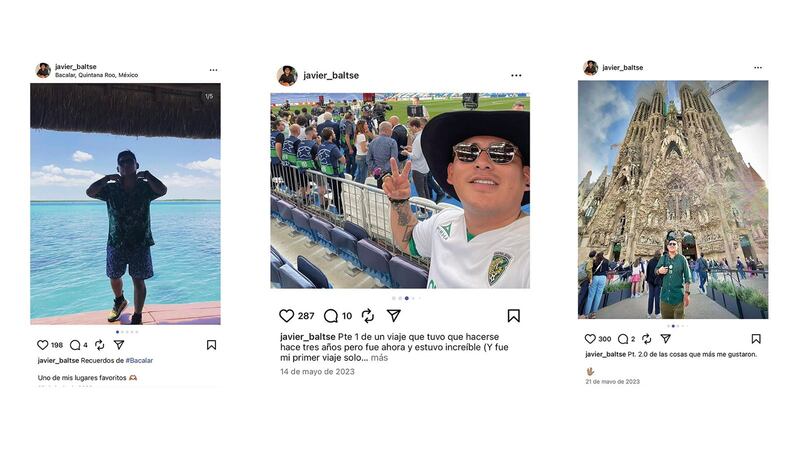Open the #Bacalar hashtag link
Viewport: 800px width, 450px height.
click(139, 360)
